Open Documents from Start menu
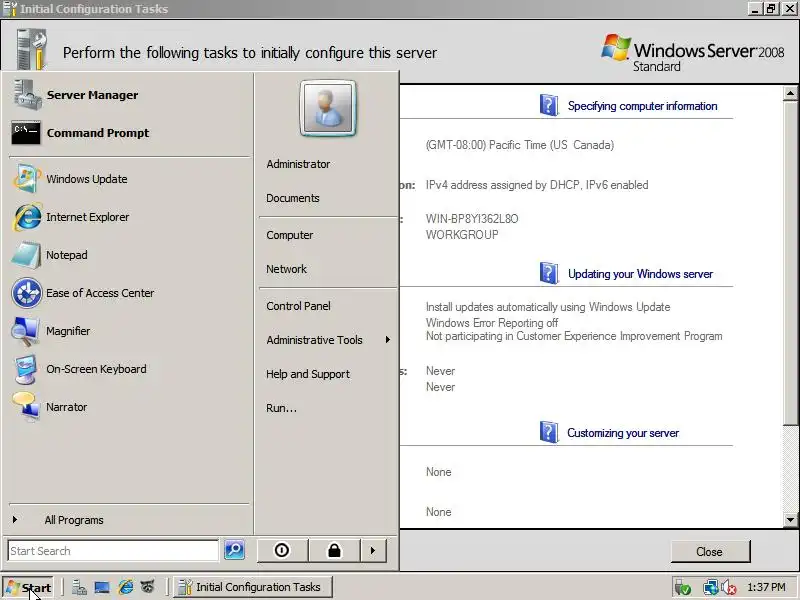Image resolution: width=800 pixels, height=600 pixels. tap(293, 198)
